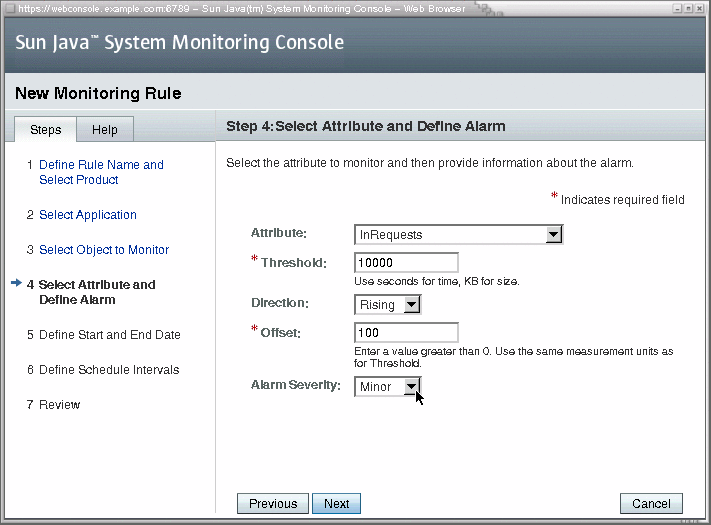The height and width of the screenshot is (525, 711).
Task: Click the step 6 Define Schedule Intervals text
Action: (109, 369)
